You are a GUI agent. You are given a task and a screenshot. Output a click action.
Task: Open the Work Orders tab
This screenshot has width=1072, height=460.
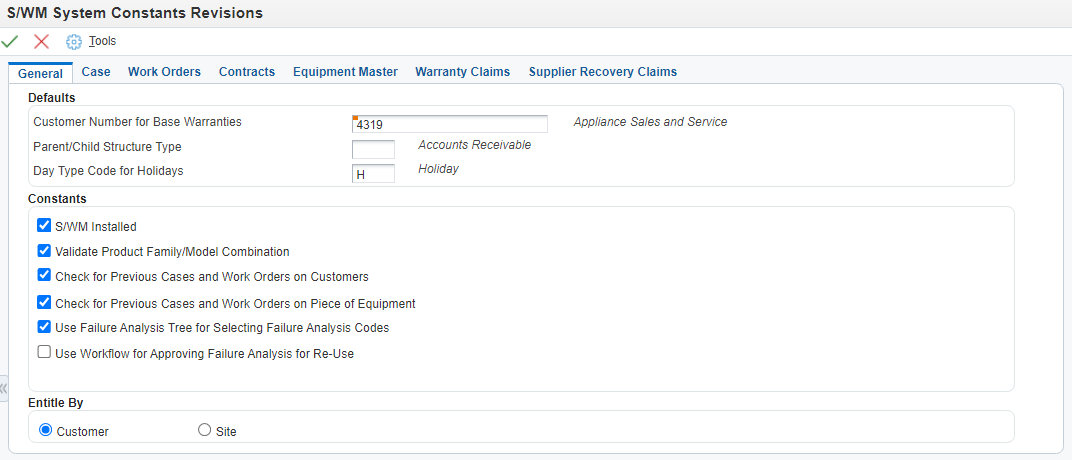[165, 72]
